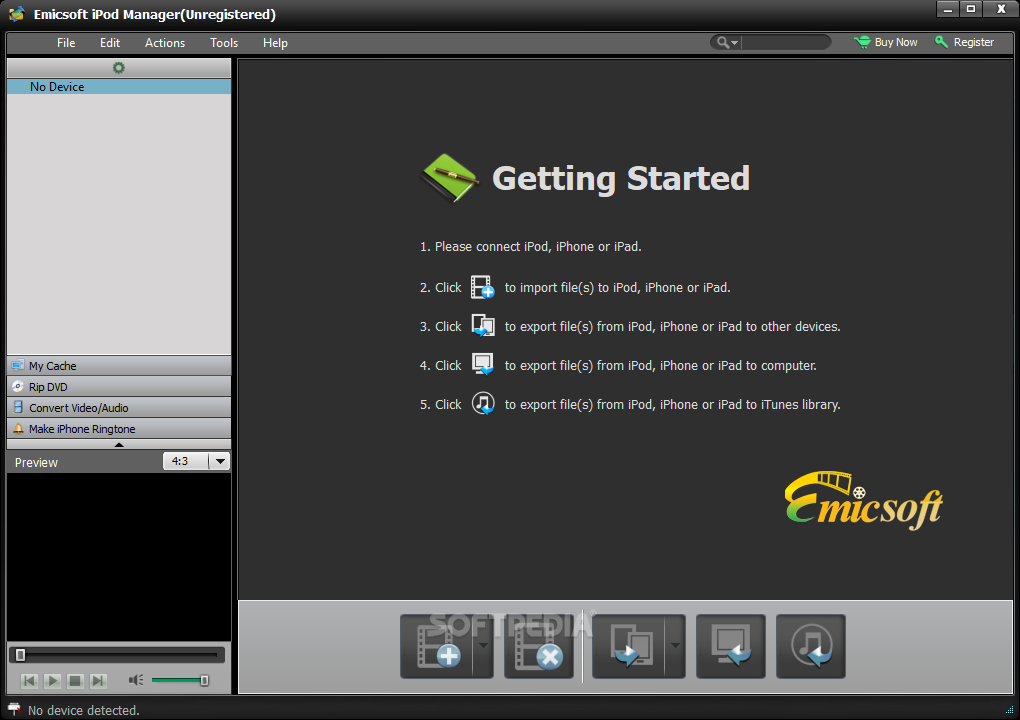This screenshot has width=1020, height=720.
Task: Click the refresh device gear icon
Action: 119,68
